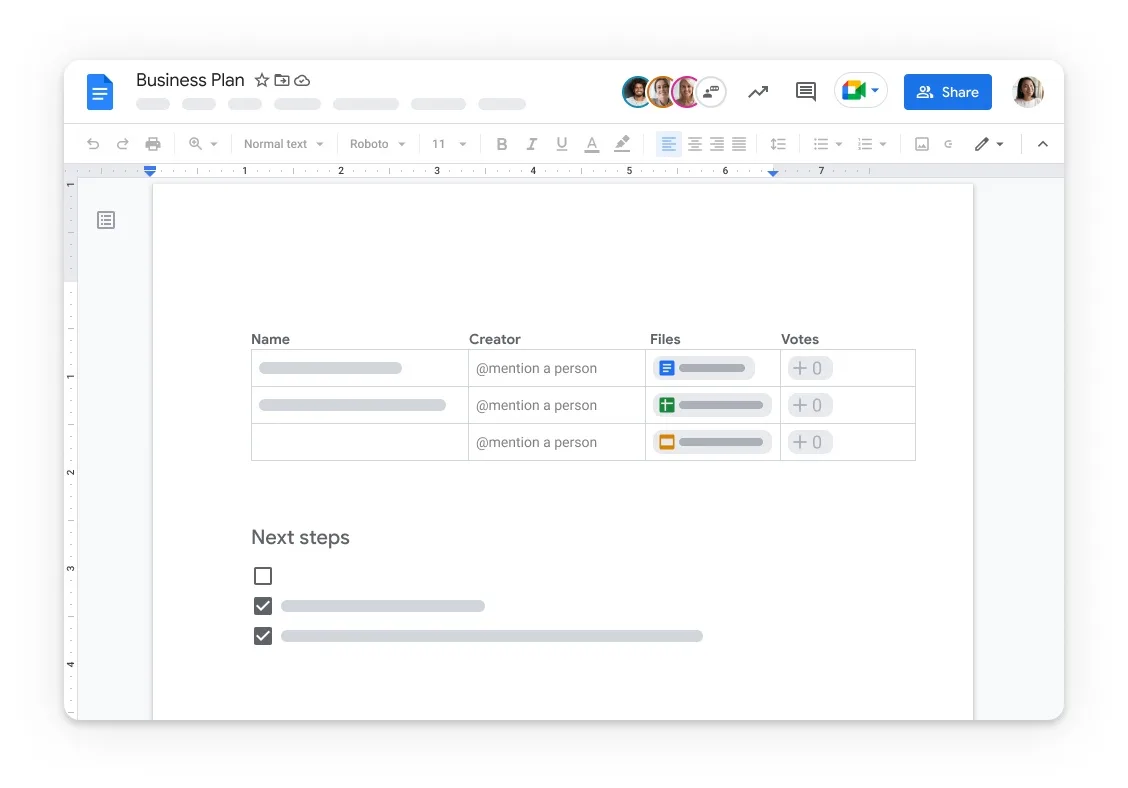This screenshot has width=1128, height=788.
Task: Click the Undo arrow
Action: [x=93, y=144]
